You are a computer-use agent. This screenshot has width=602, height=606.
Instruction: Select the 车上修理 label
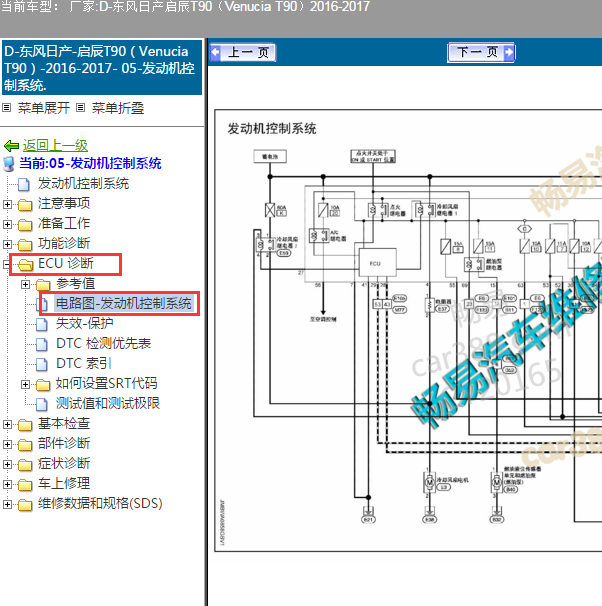coord(64,484)
